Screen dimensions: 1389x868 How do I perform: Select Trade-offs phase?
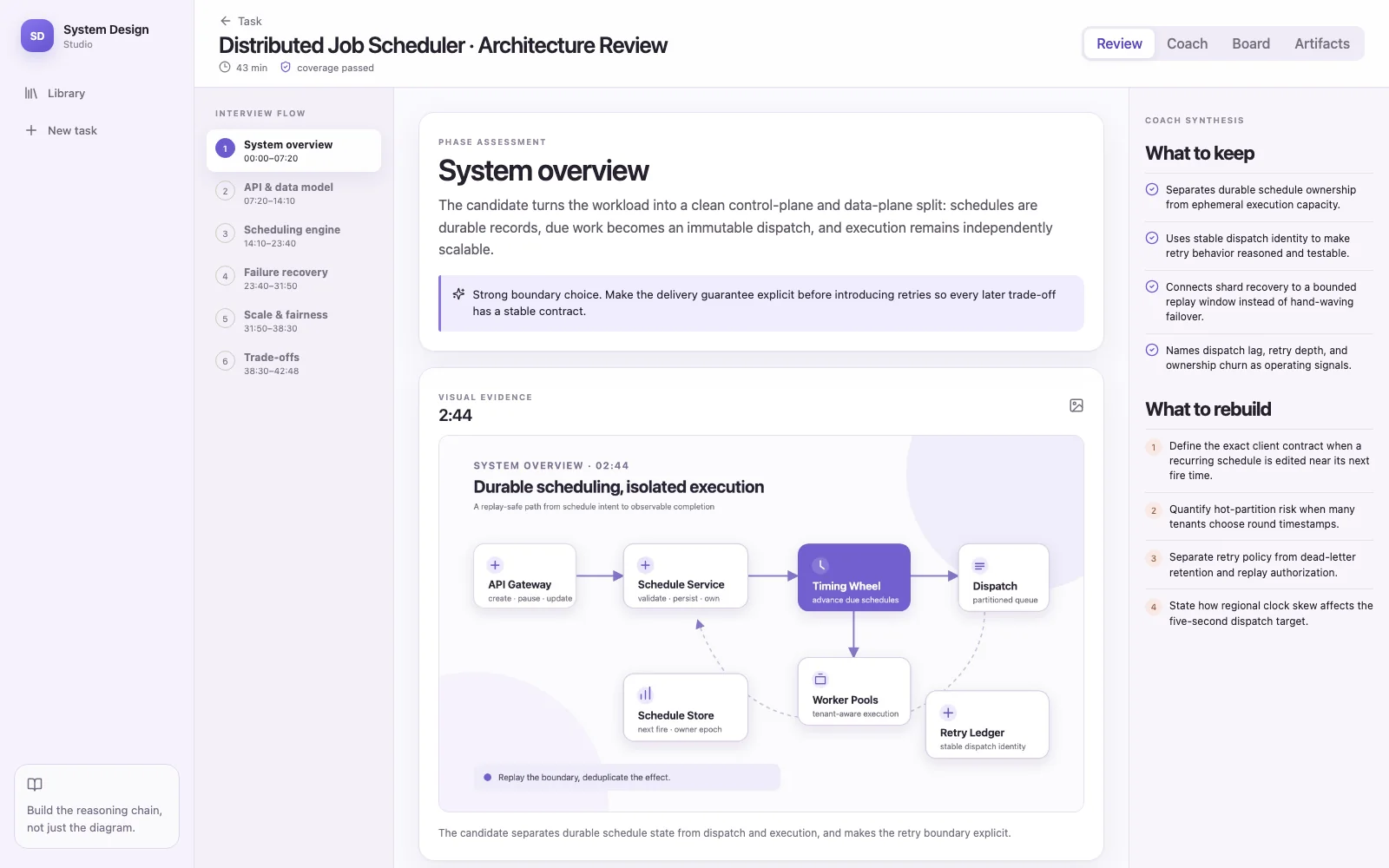click(293, 363)
